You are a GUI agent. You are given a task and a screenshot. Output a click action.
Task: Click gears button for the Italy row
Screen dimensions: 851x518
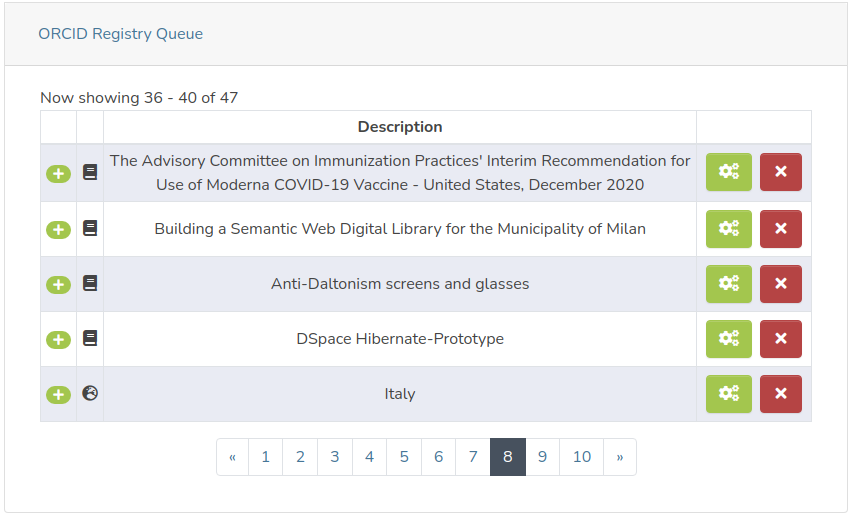coord(728,394)
